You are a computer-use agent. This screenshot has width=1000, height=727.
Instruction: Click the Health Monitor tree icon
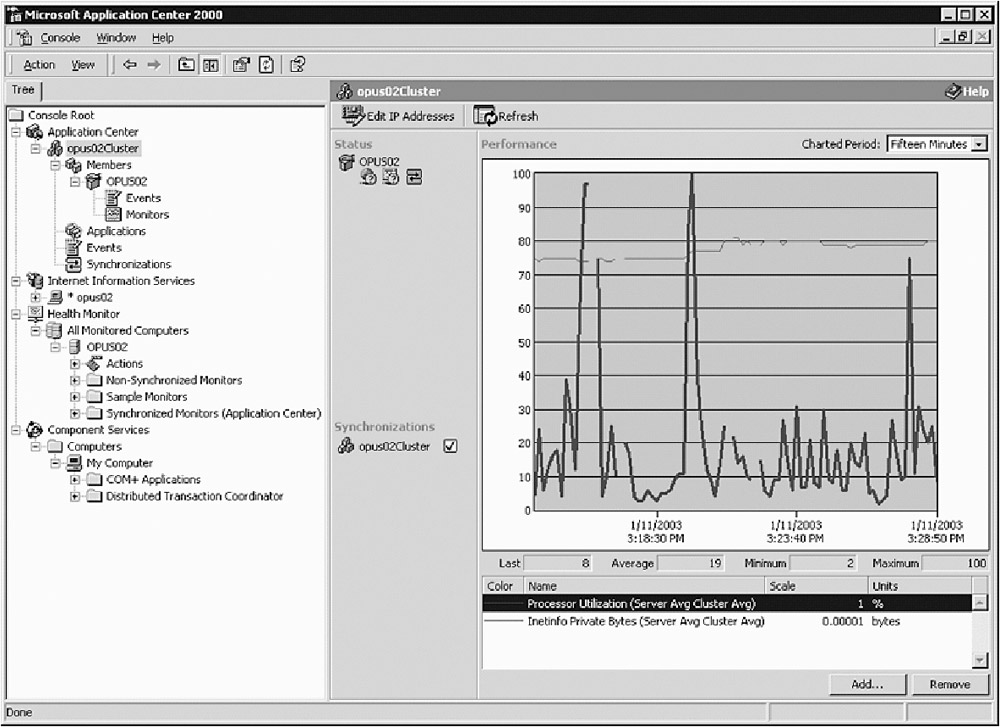[x=35, y=314]
